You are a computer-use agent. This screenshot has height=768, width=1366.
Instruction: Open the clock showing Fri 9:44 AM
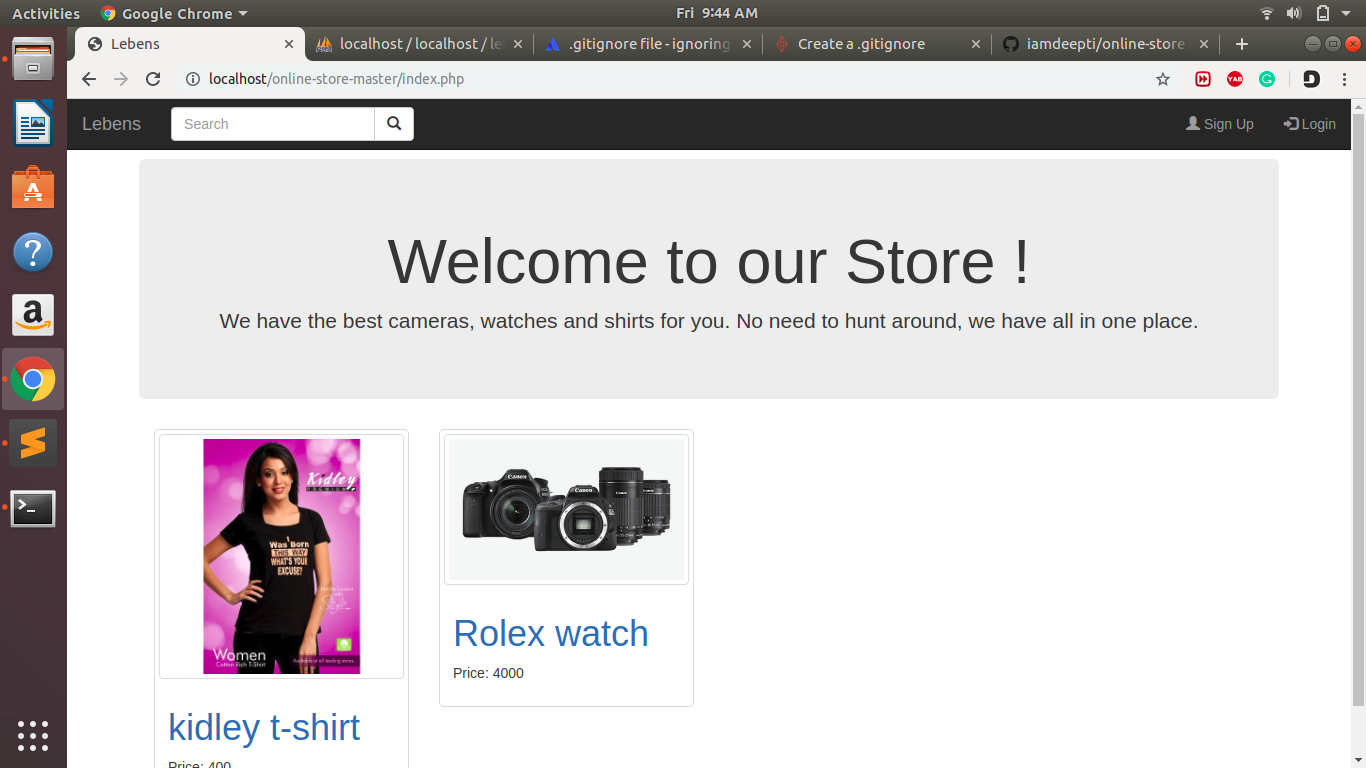(717, 13)
